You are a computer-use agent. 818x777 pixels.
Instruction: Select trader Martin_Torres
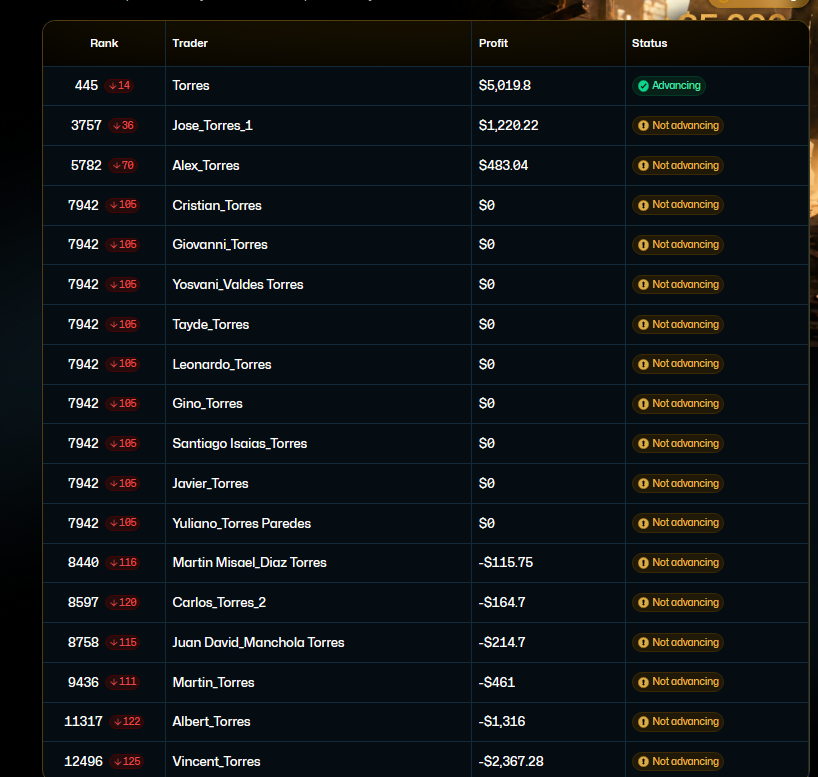coord(213,682)
